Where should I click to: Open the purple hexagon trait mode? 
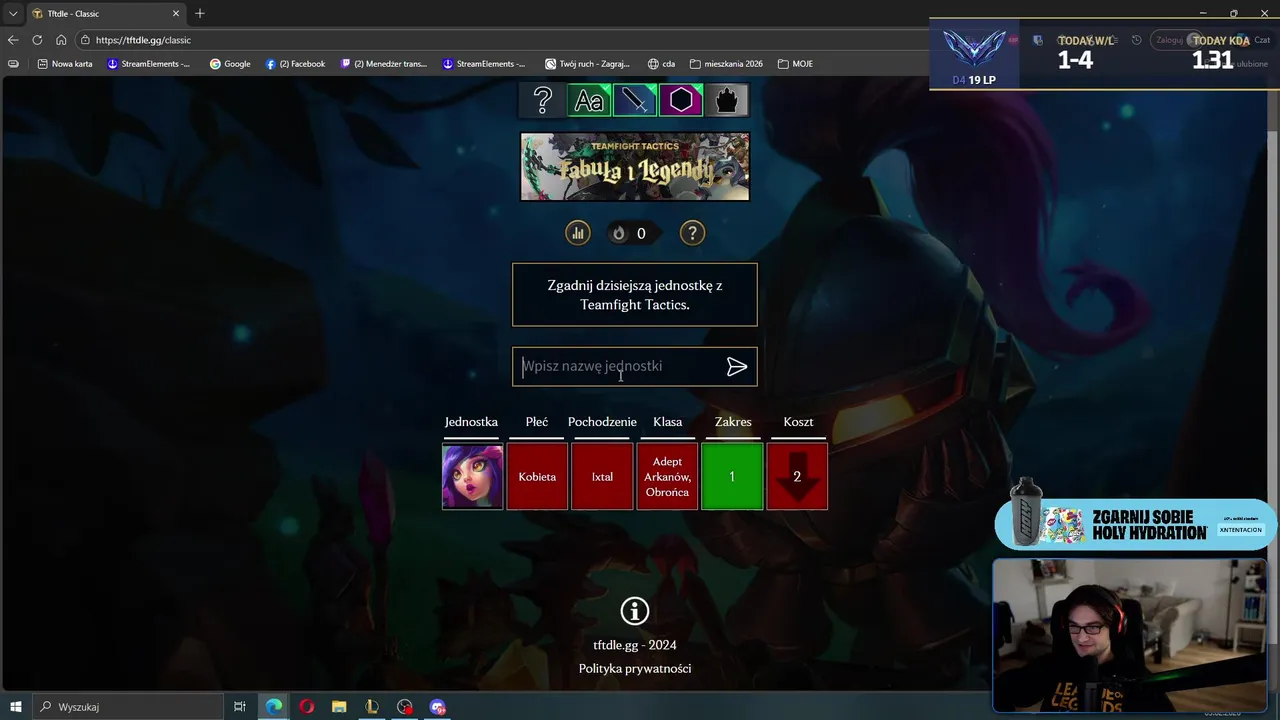click(681, 100)
